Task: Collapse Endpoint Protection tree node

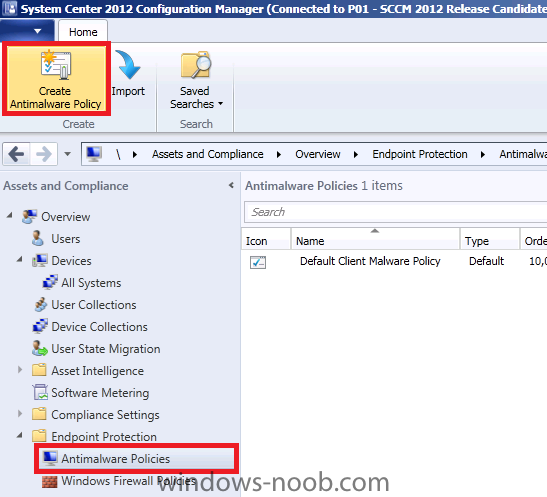Action: pos(20,435)
